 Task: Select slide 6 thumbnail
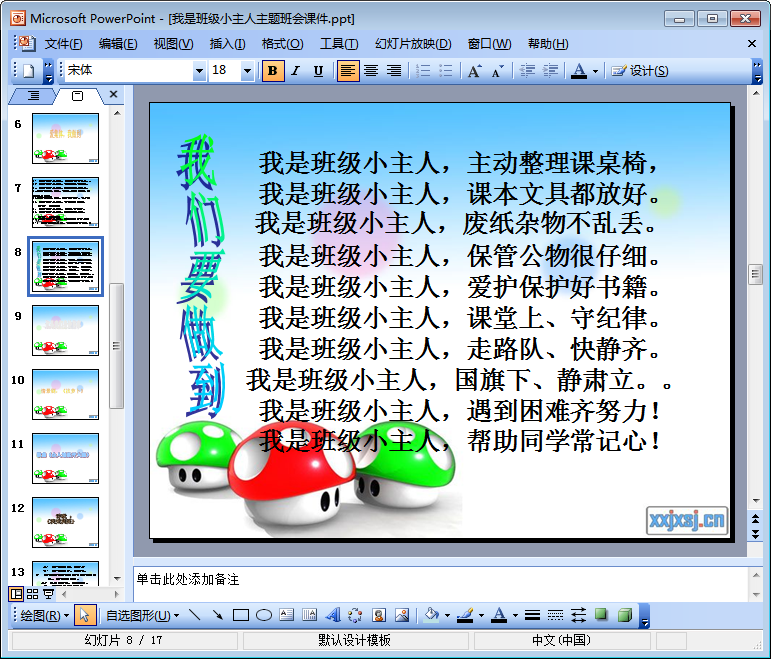tap(65, 138)
